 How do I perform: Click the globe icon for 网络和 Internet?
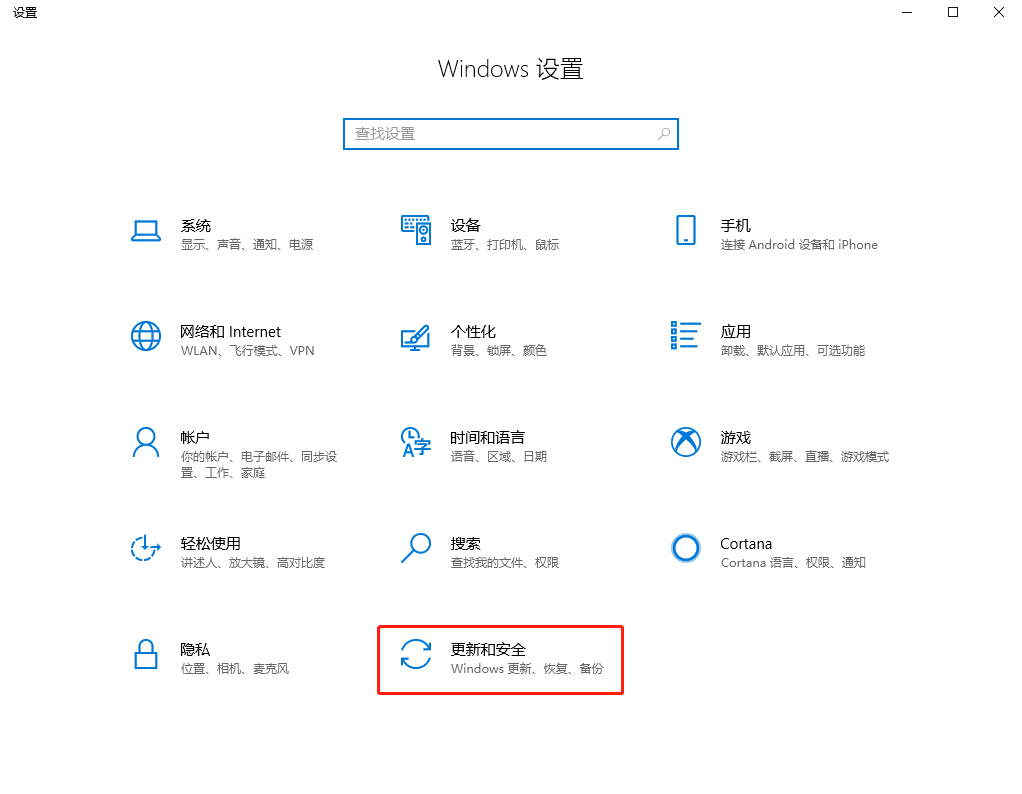click(x=146, y=336)
